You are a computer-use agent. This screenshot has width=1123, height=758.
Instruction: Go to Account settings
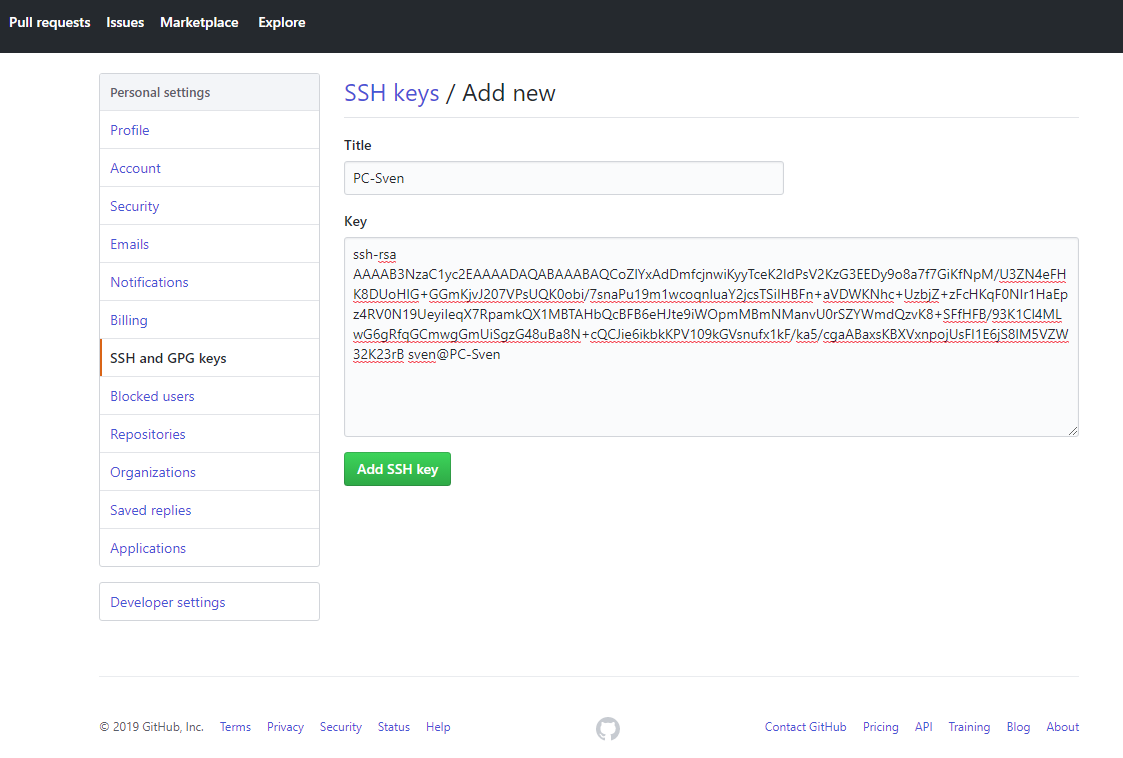[209, 168]
